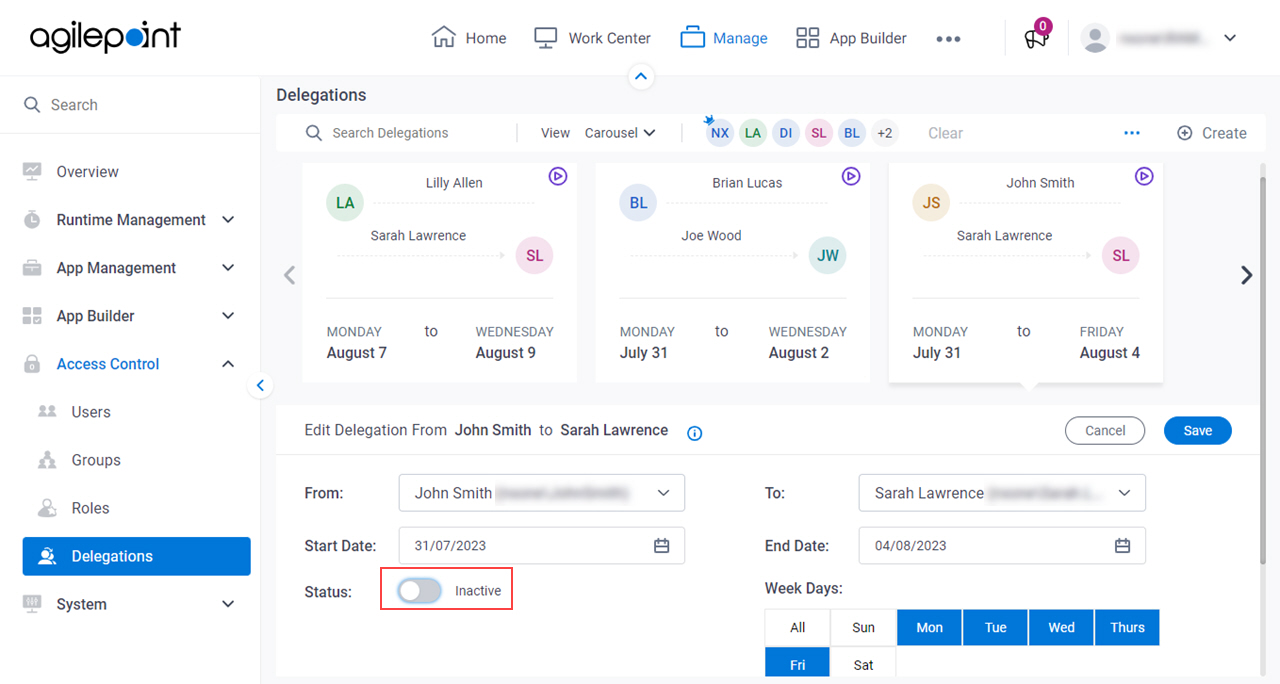Image resolution: width=1280 pixels, height=684 pixels.
Task: Show the +2 additional user filters
Action: tap(884, 133)
